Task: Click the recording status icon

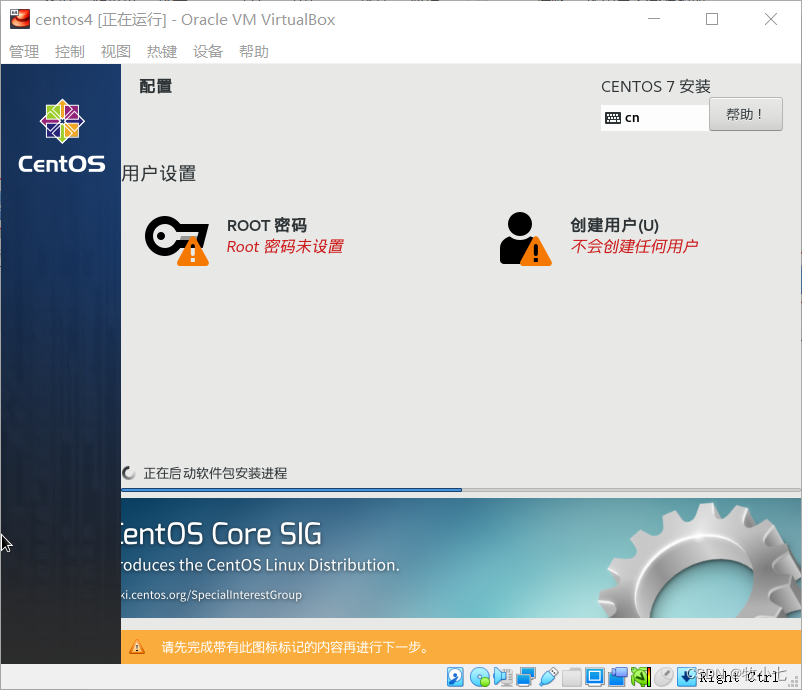Action: click(x=618, y=677)
